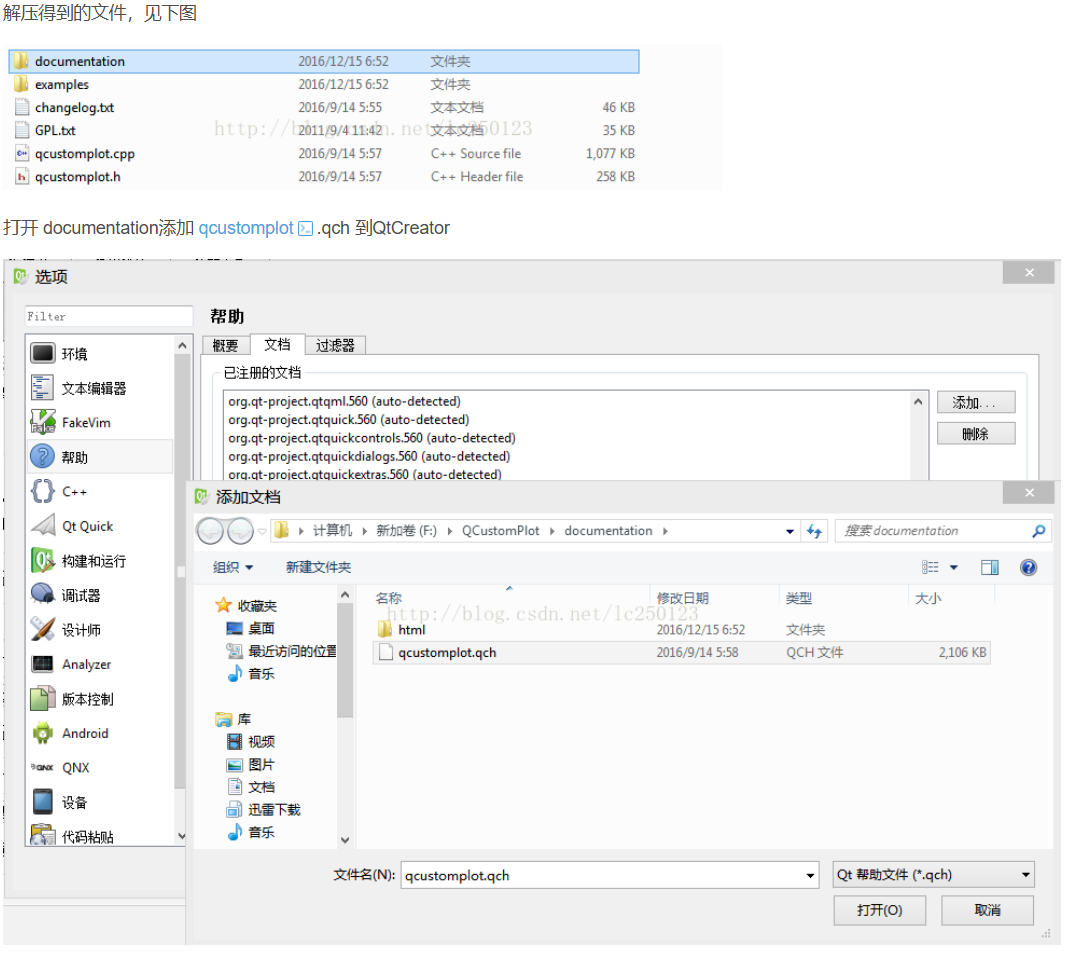Click the search magnifier icon
Screen dimensions: 1074x967
point(1038,531)
